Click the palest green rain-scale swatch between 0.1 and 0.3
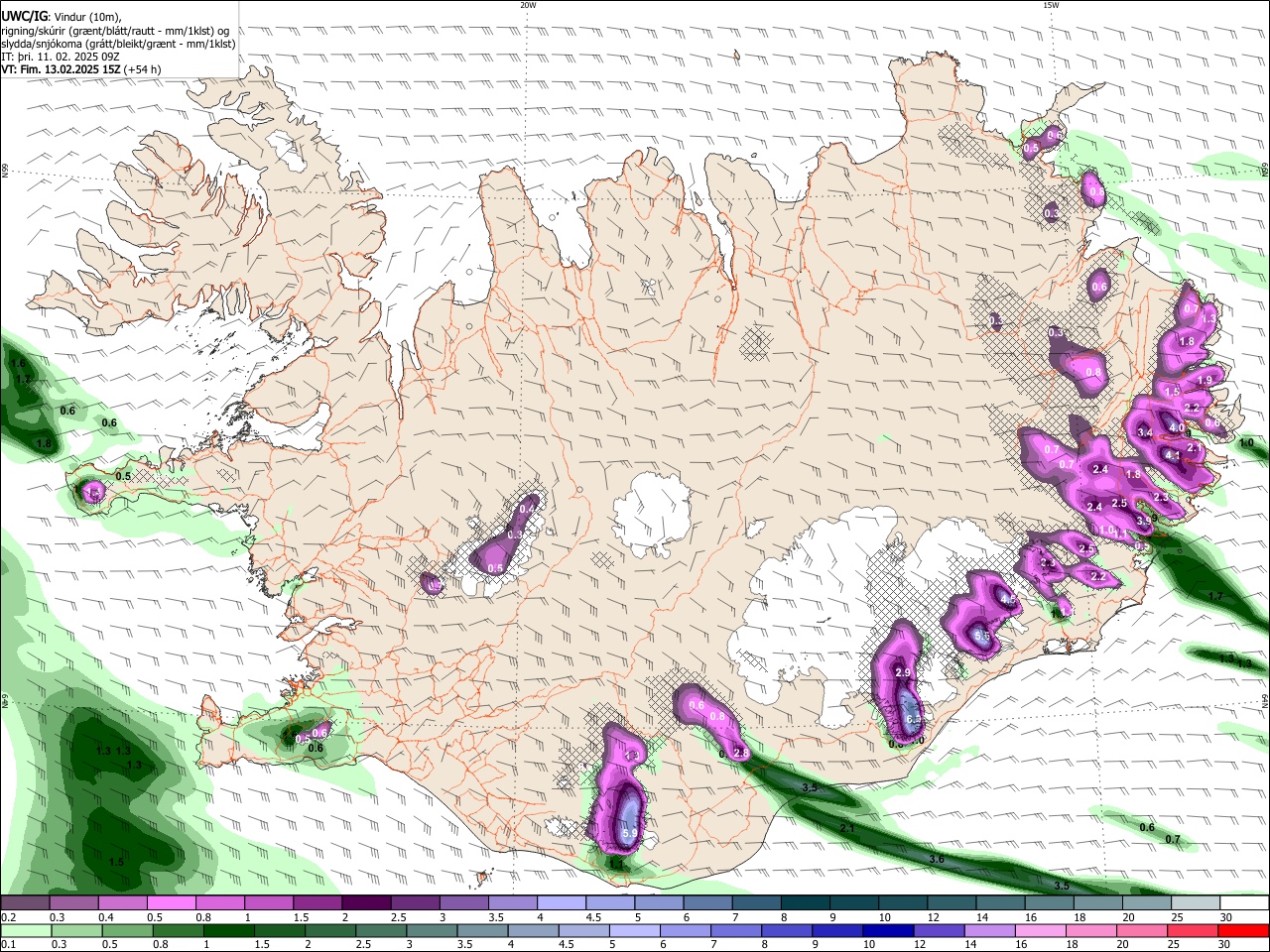 (x=25, y=931)
